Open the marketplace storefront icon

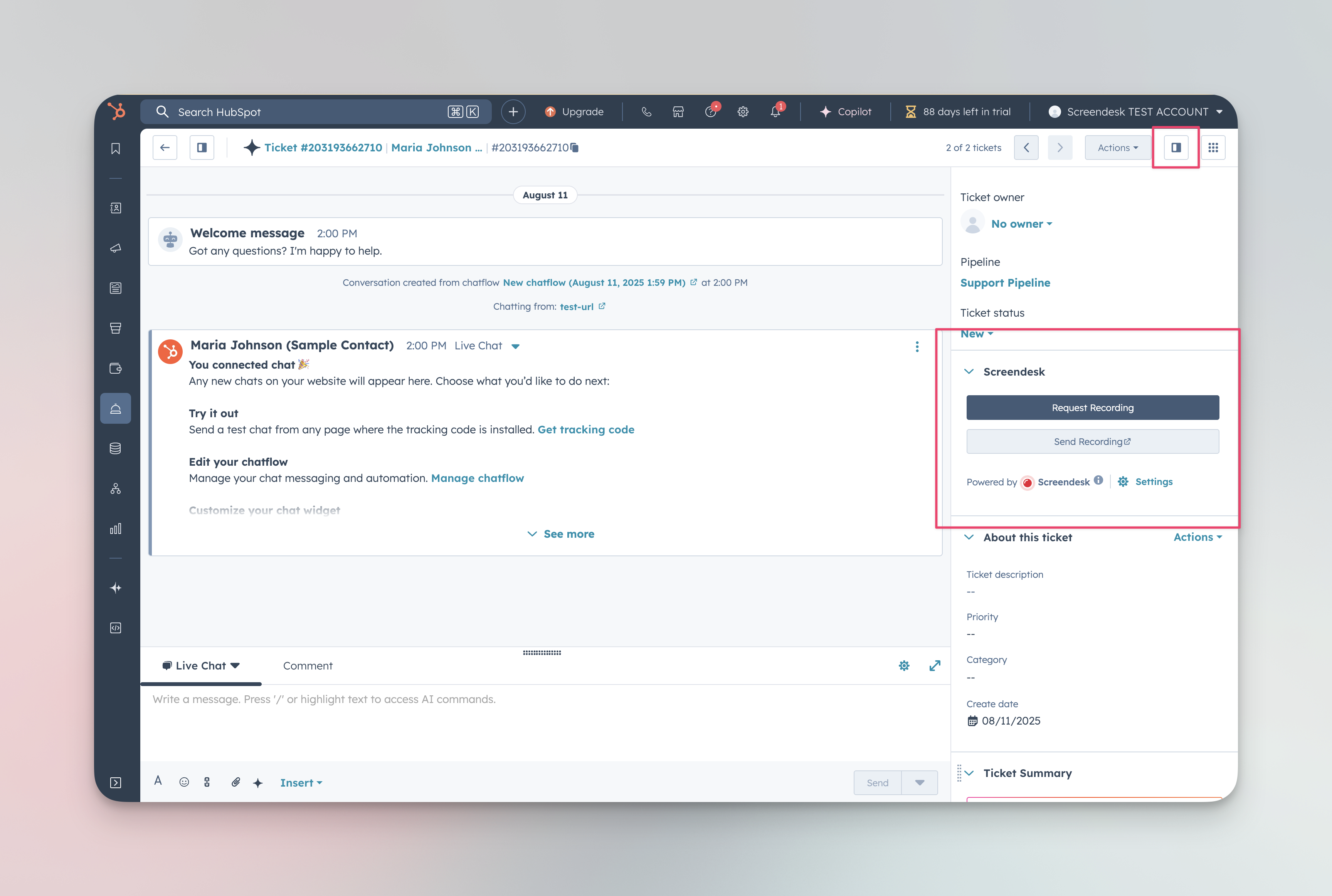[x=678, y=112]
